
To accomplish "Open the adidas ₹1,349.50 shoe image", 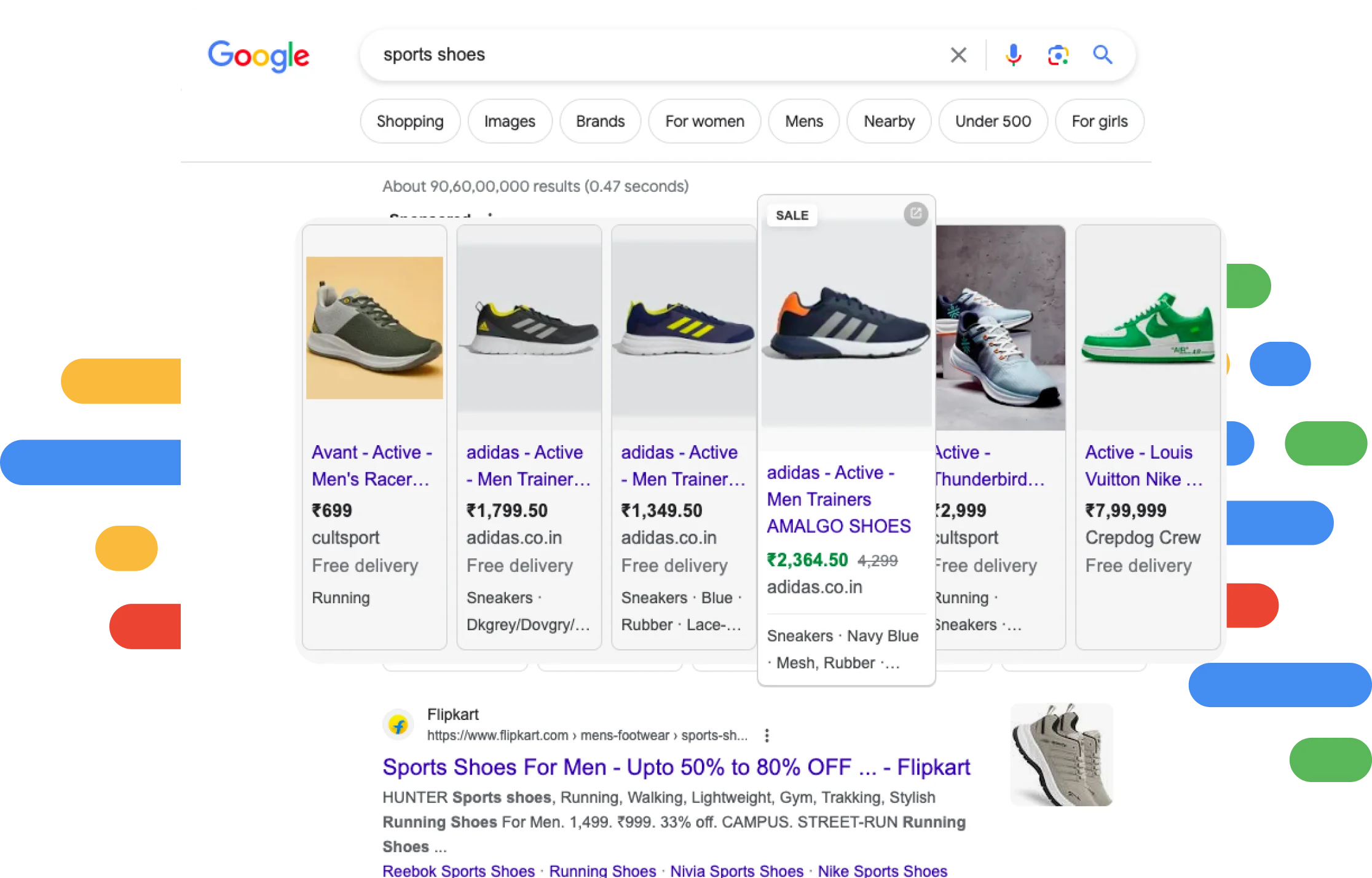I will pos(684,328).
